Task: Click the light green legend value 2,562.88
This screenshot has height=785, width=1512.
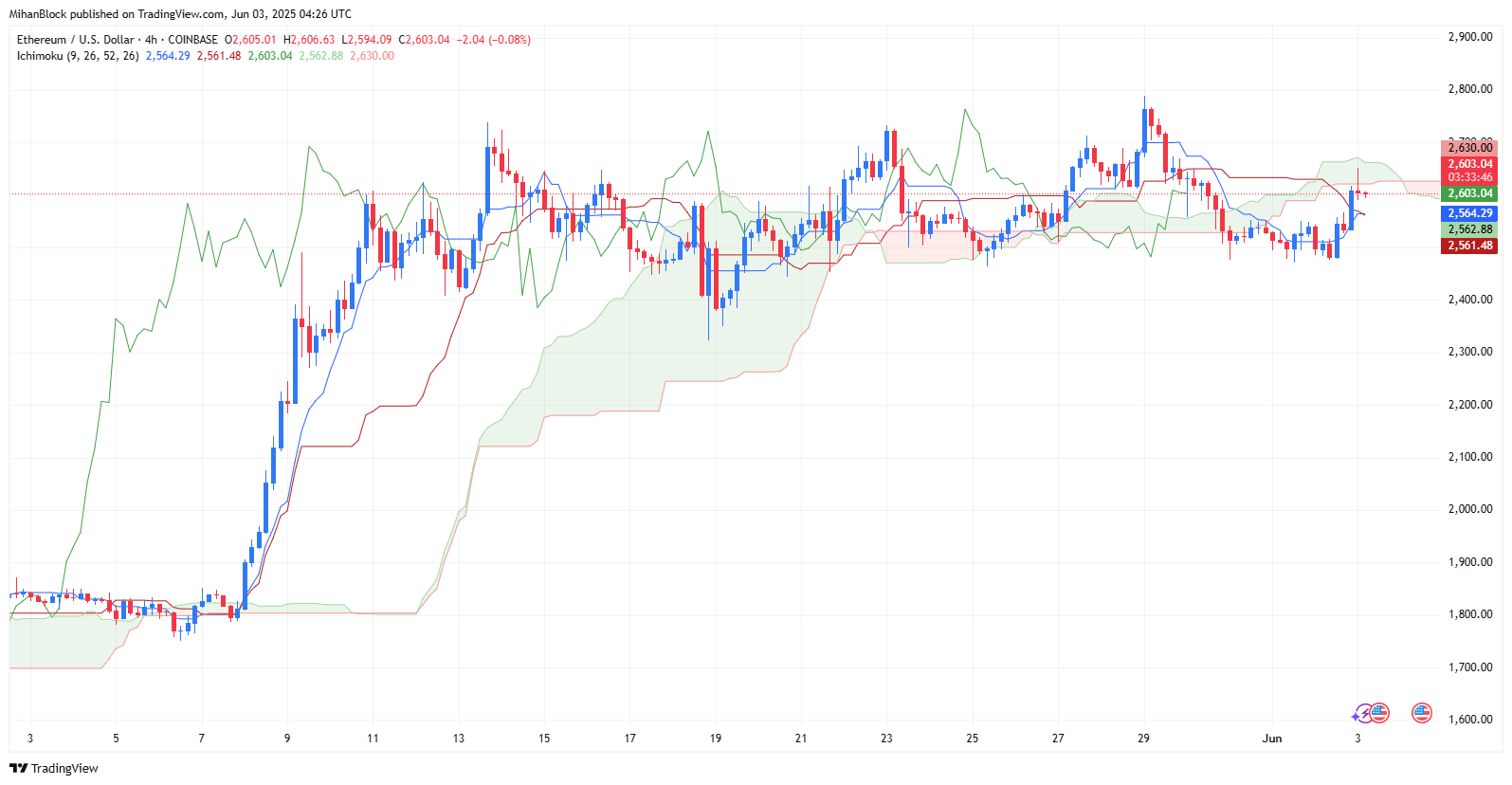Action: (x=321, y=56)
